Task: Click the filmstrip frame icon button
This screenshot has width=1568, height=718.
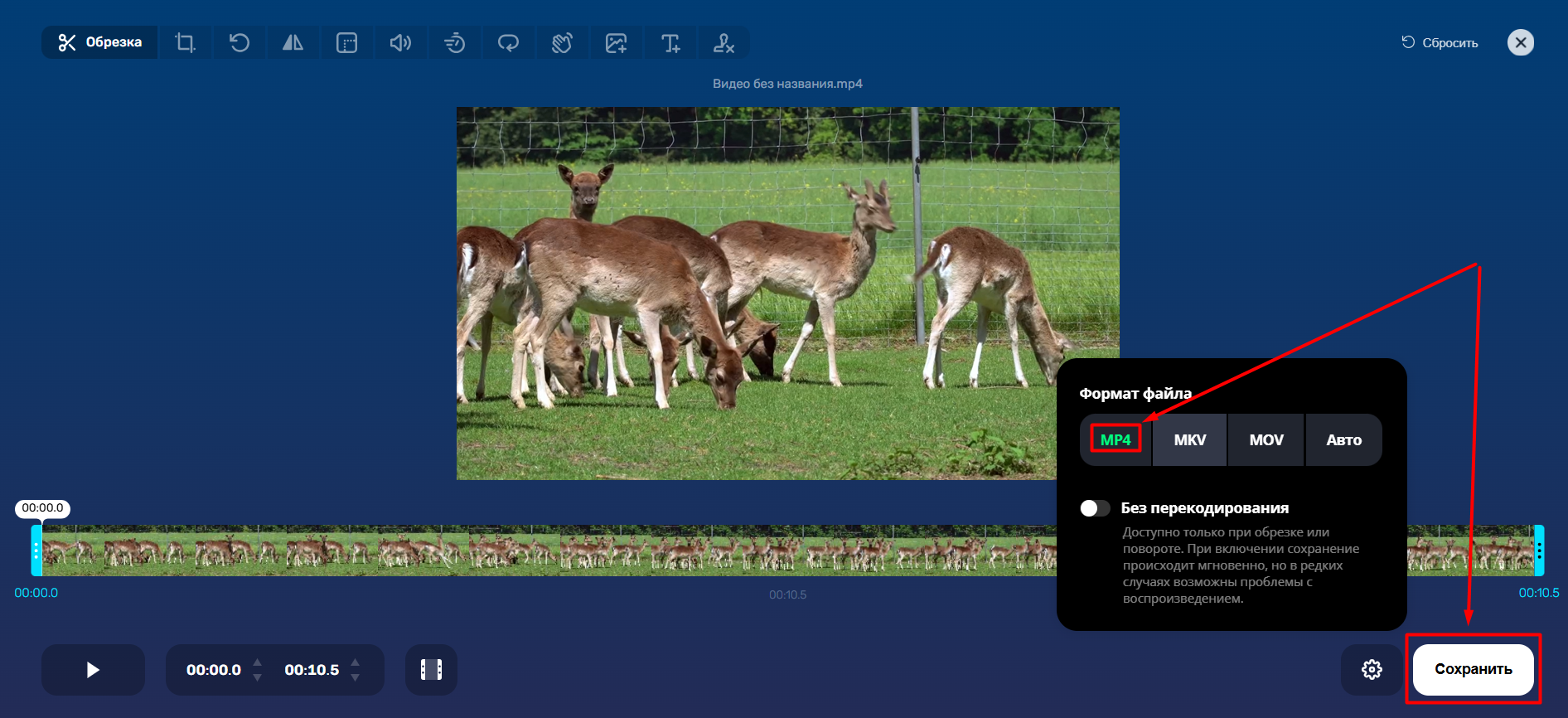Action: point(431,670)
